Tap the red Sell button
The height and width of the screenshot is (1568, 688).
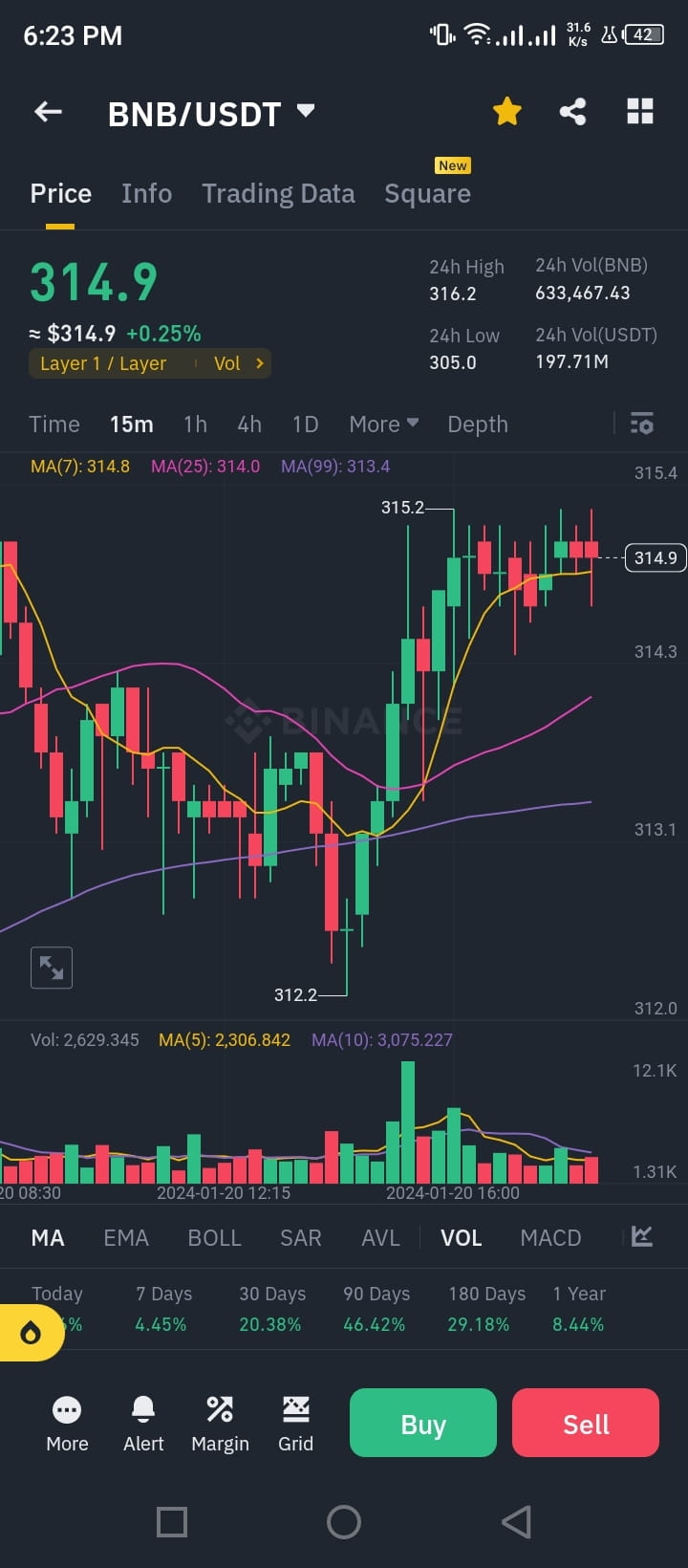tap(585, 1423)
